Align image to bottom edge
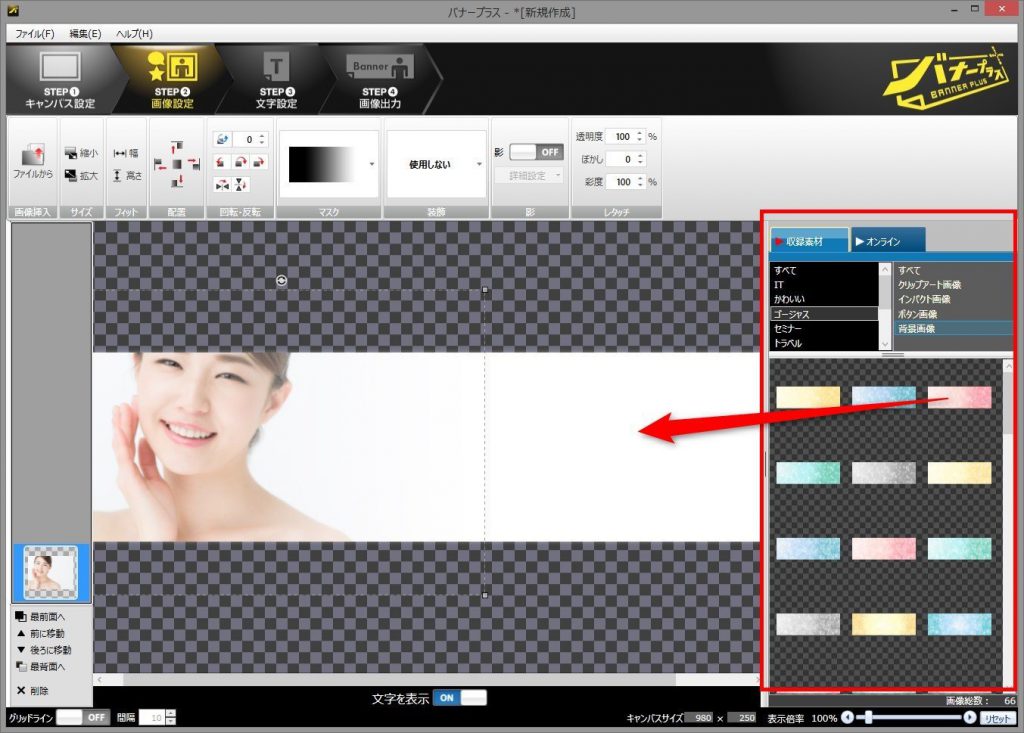This screenshot has width=1024, height=733. pos(177,182)
